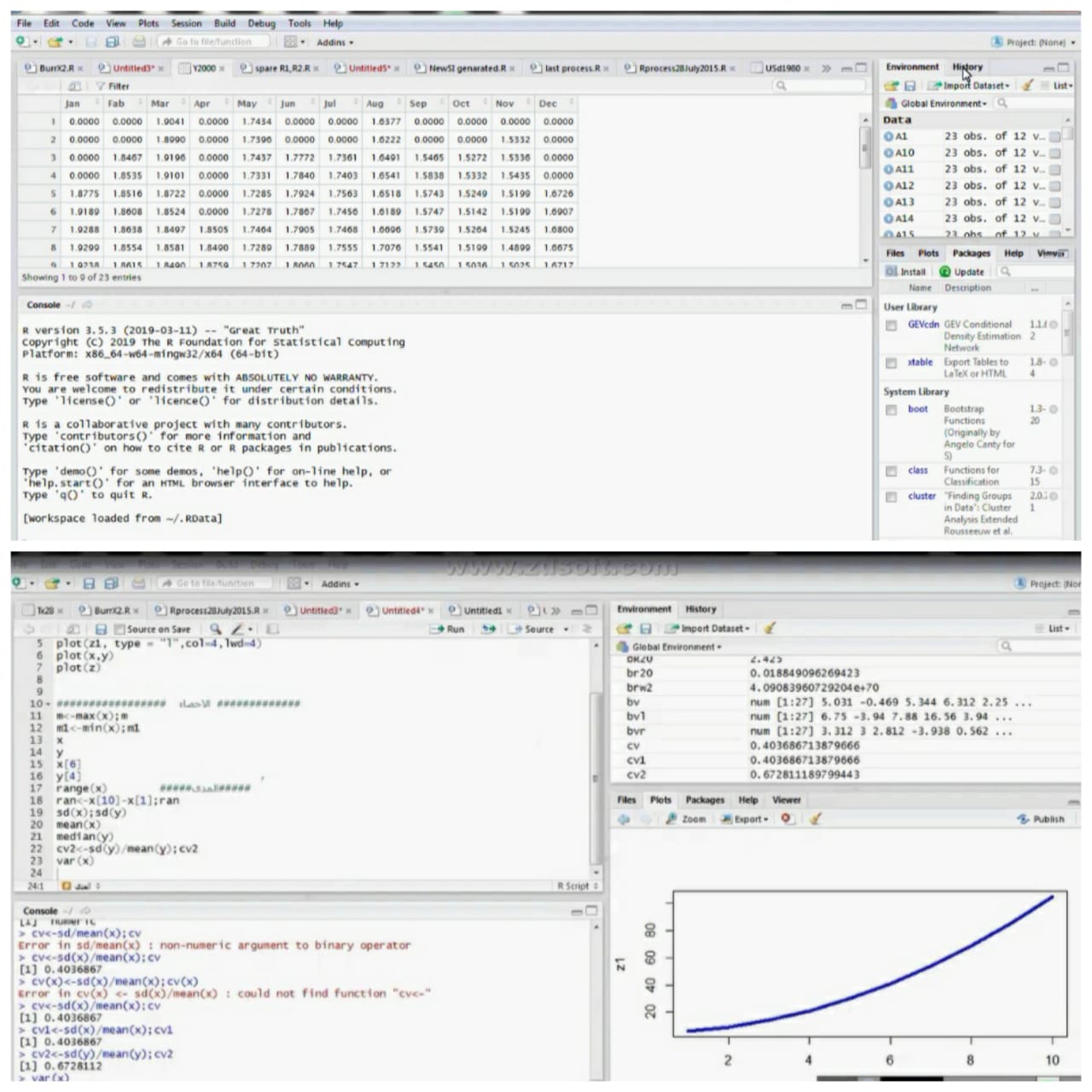Click the Zoom plot icon in Plots pane
The height and width of the screenshot is (1092, 1092).
tap(686, 819)
